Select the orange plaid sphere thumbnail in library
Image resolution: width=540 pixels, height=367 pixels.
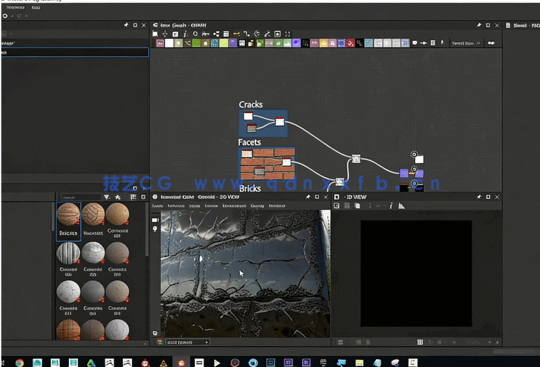[68, 330]
